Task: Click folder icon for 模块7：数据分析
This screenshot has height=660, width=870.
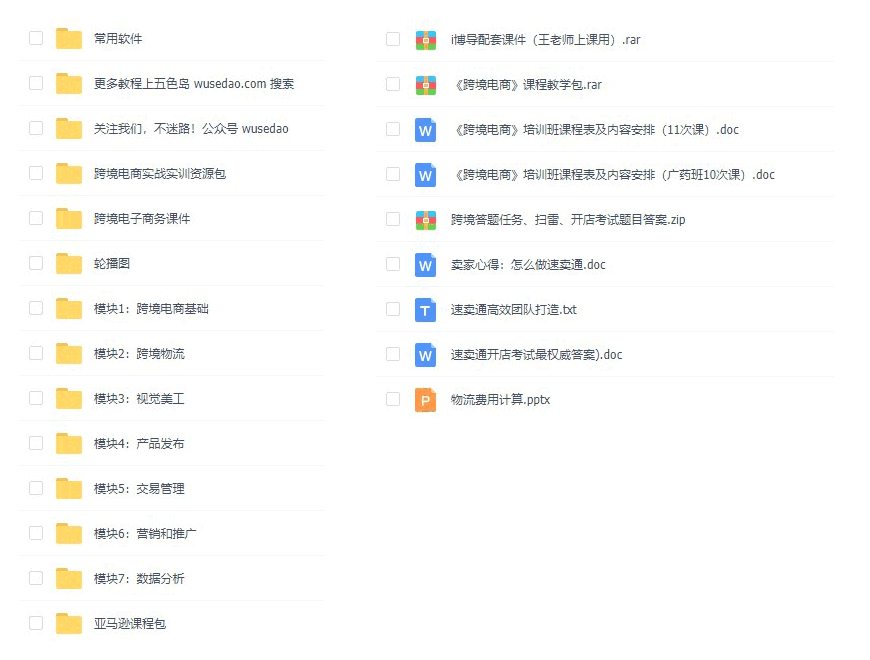Action: tap(69, 578)
